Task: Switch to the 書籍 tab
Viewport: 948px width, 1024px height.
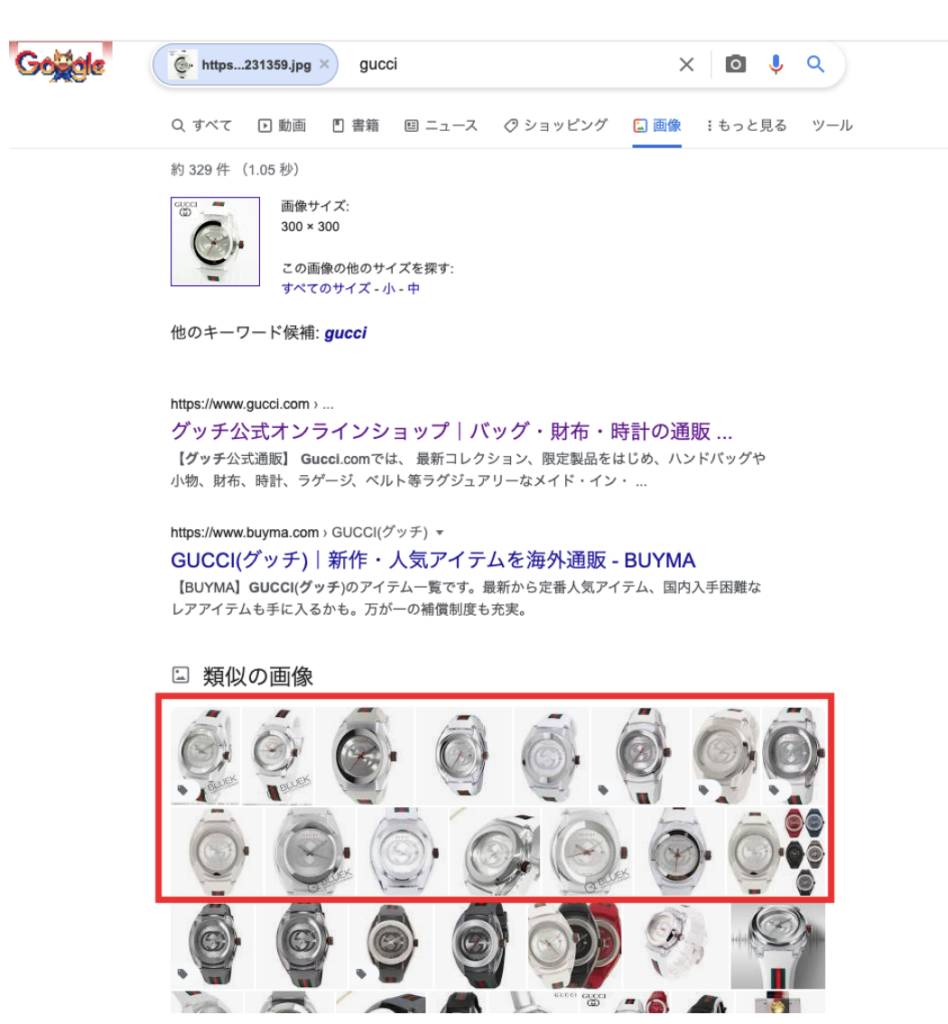Action: tap(356, 125)
